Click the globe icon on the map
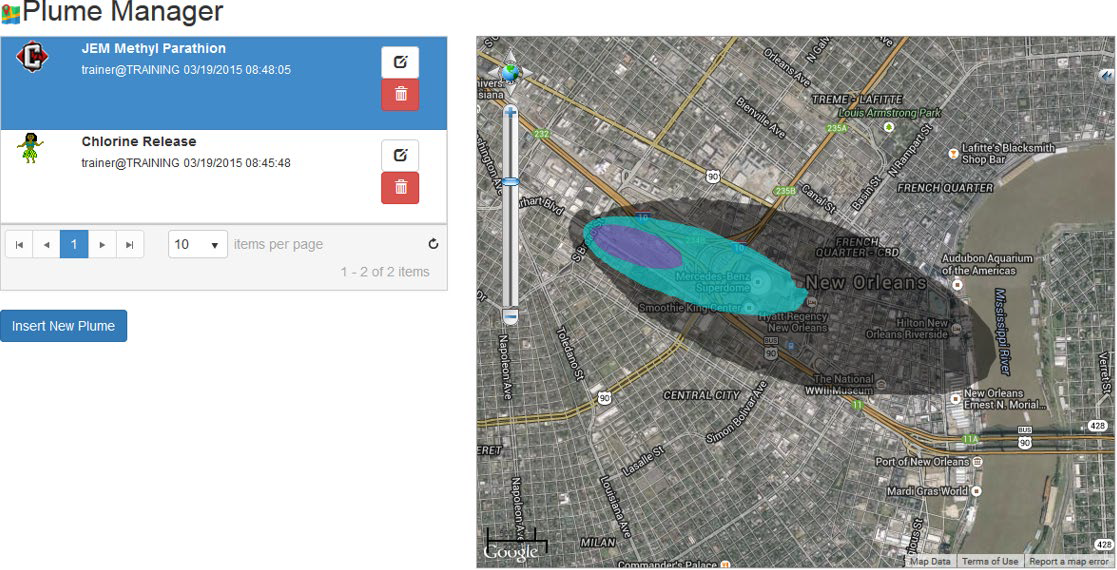Image resolution: width=1117 pixels, height=570 pixels. (510, 73)
